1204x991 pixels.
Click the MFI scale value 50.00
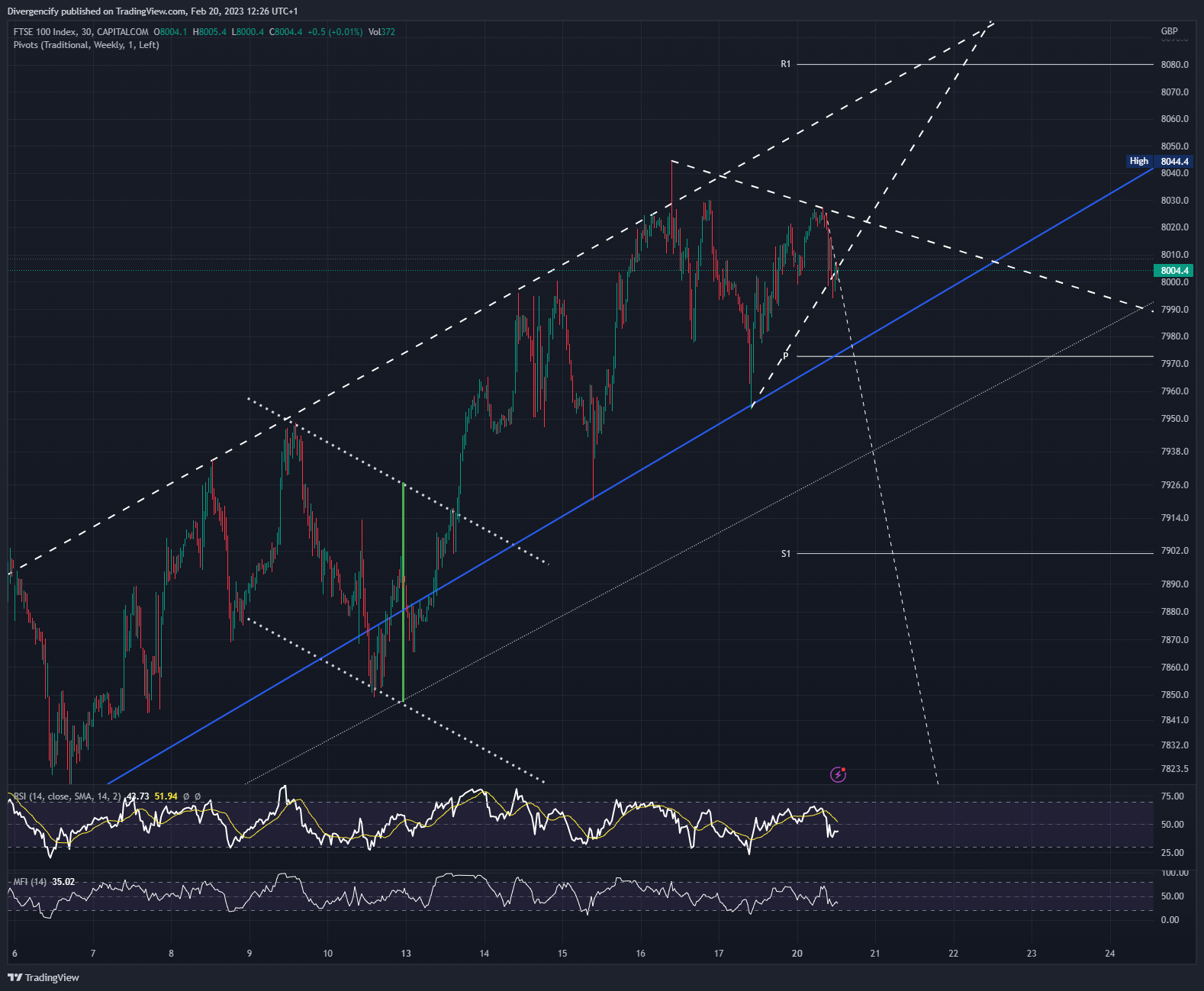(1172, 896)
